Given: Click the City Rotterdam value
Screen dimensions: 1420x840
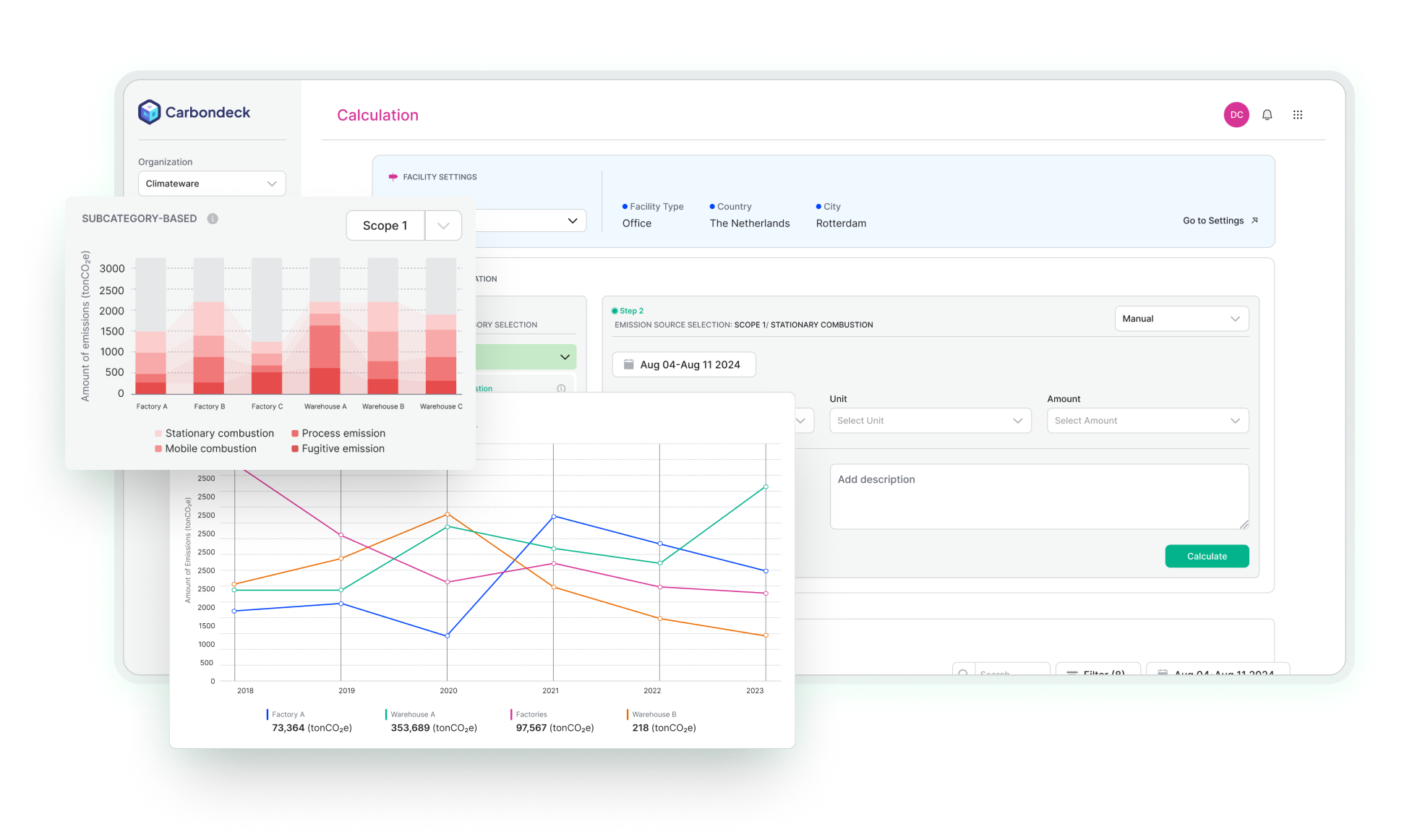Looking at the screenshot, I should [841, 223].
